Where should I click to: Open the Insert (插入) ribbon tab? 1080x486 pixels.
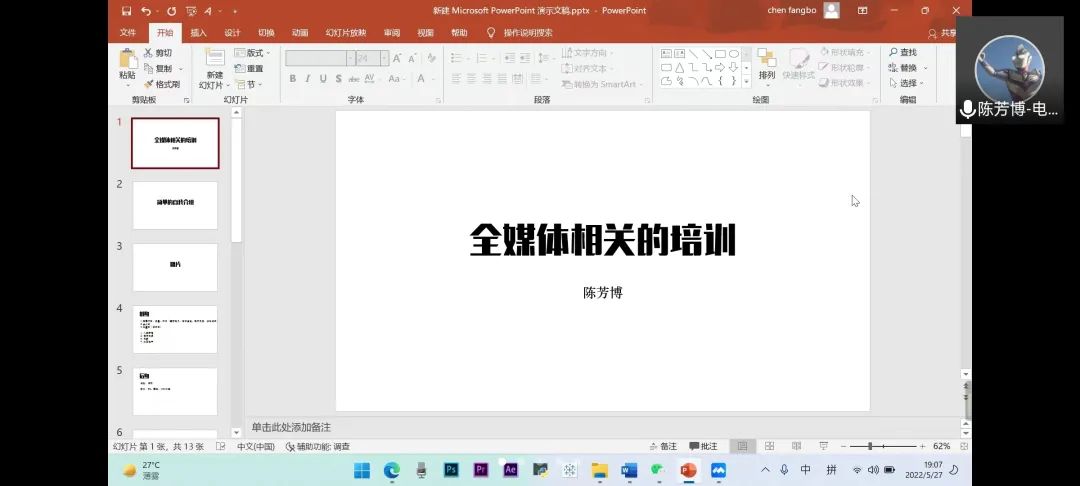[x=198, y=32]
